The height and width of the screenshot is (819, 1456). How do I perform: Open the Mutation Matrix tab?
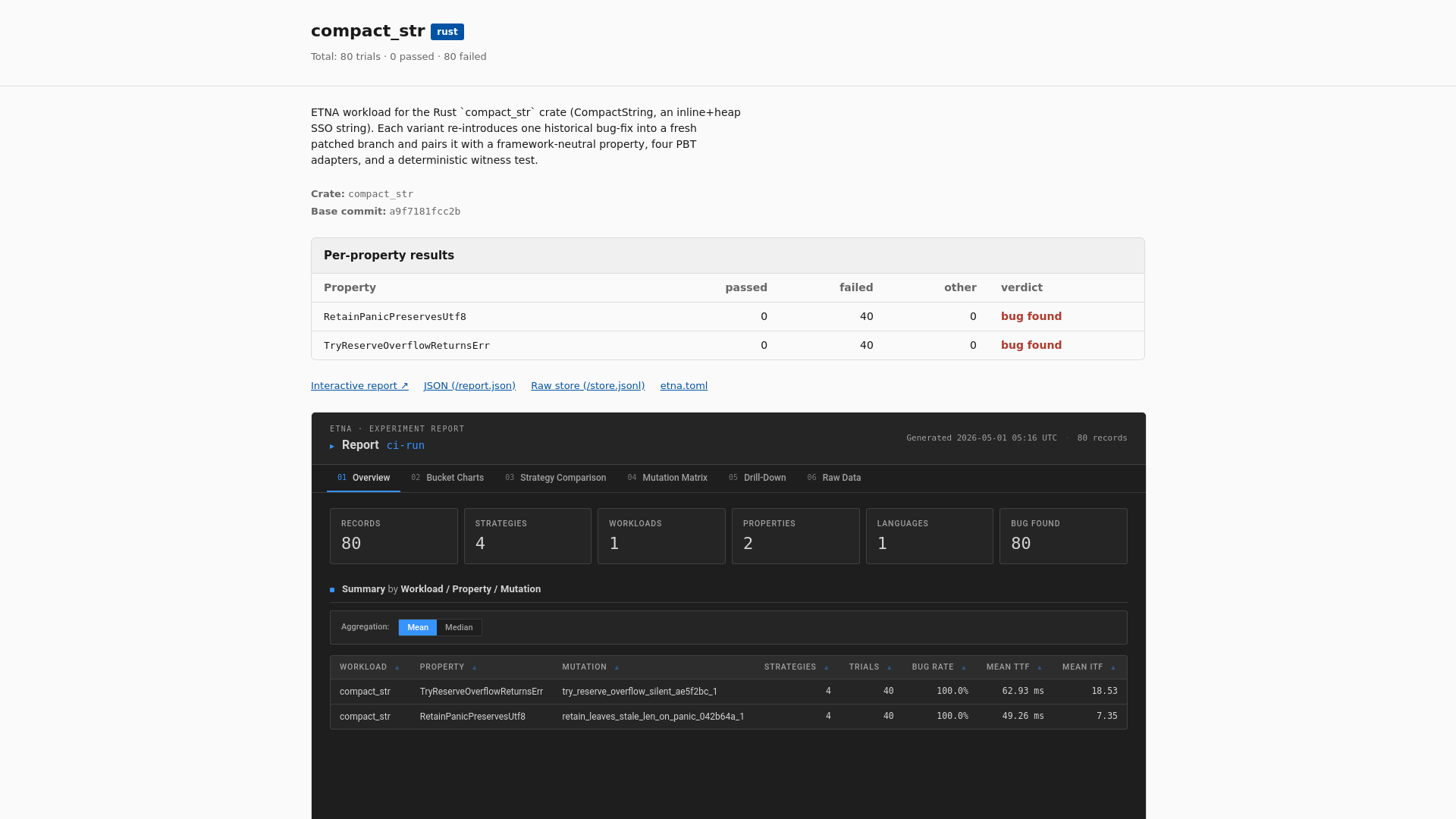pos(667,478)
